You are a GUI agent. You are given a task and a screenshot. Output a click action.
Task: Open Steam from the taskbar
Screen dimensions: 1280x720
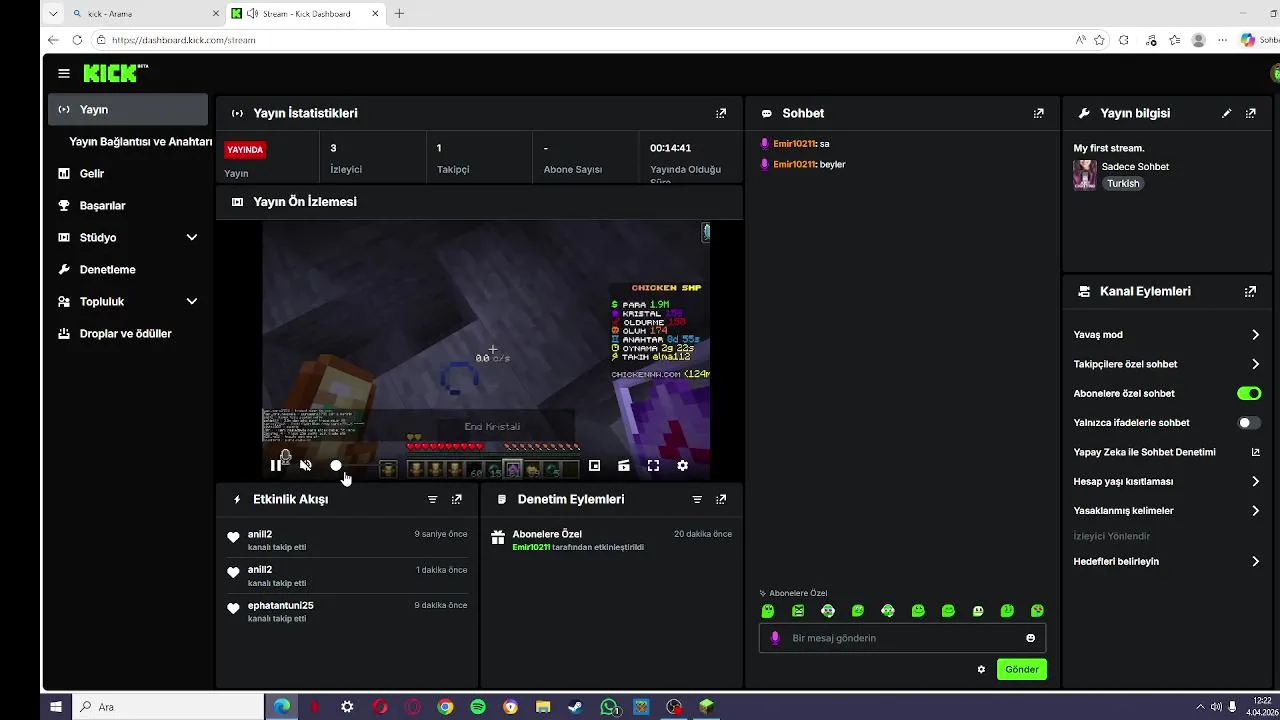tap(575, 707)
